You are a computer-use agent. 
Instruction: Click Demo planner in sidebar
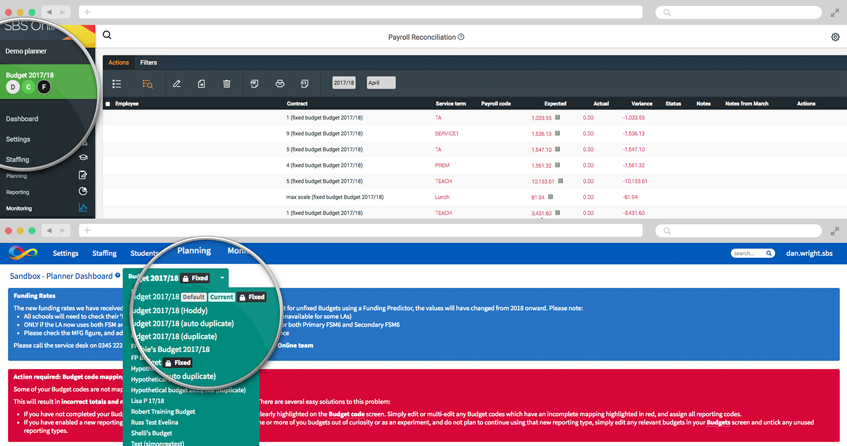click(26, 51)
